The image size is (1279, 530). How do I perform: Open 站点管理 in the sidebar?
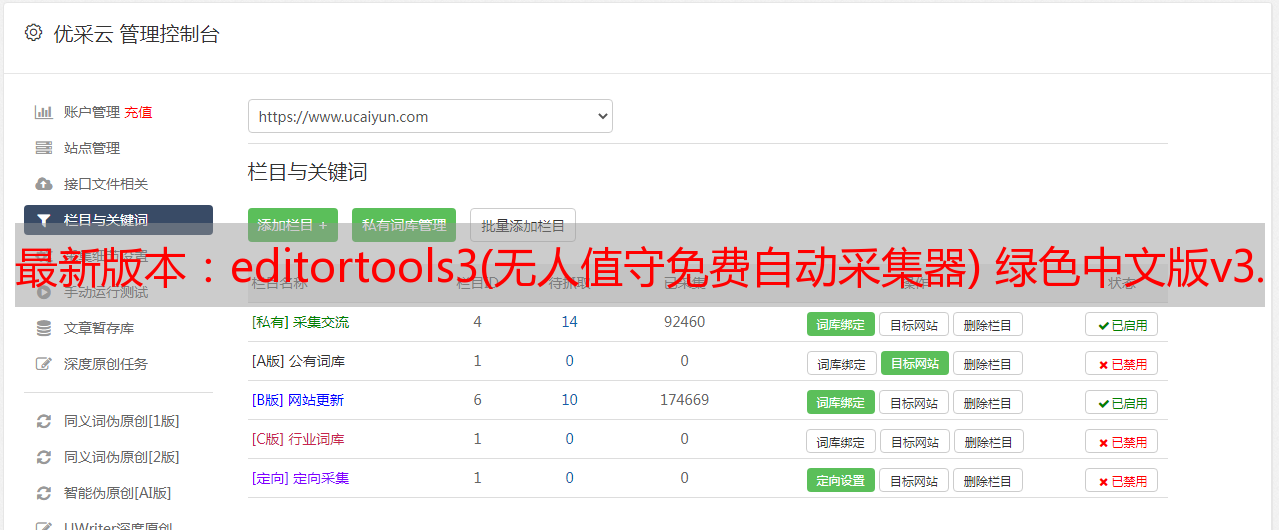click(x=91, y=148)
